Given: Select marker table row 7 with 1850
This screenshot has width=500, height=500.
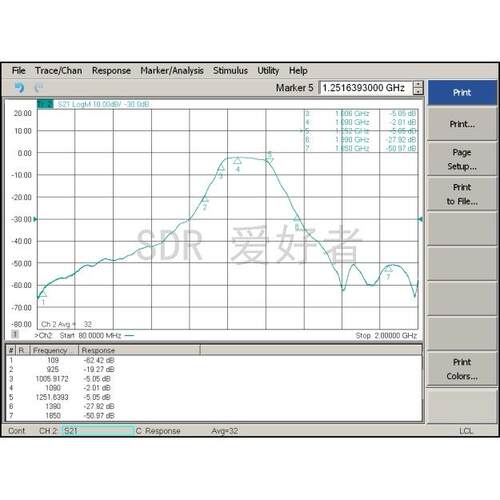Looking at the screenshot, I should click(x=213, y=416).
